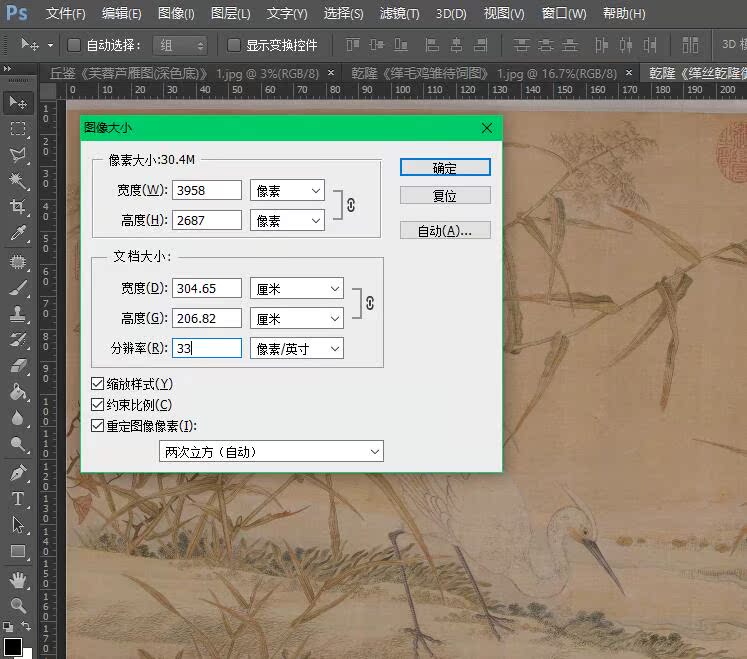Uncheck 缩放样式 checkbox

coord(97,384)
